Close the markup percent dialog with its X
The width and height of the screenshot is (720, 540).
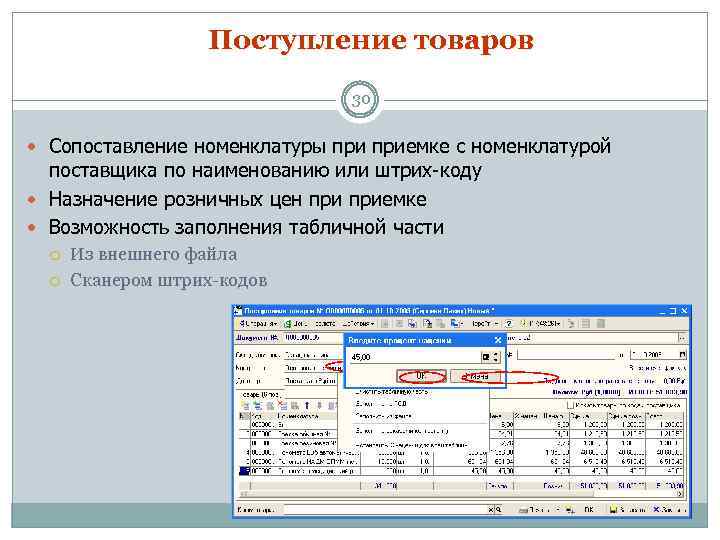[x=498, y=340]
